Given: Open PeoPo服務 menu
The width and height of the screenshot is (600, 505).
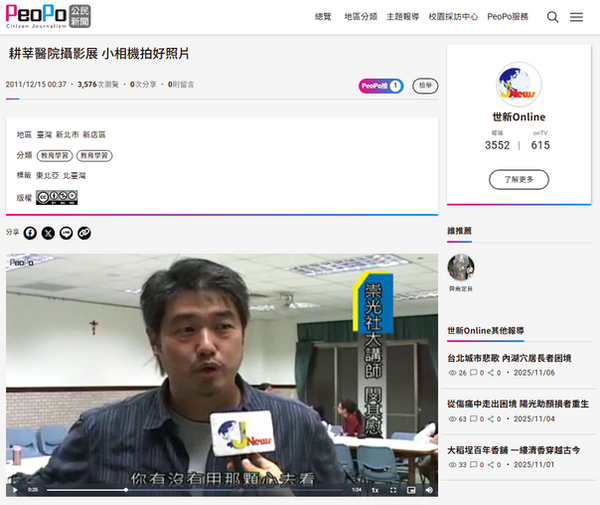Looking at the screenshot, I should click(507, 17).
